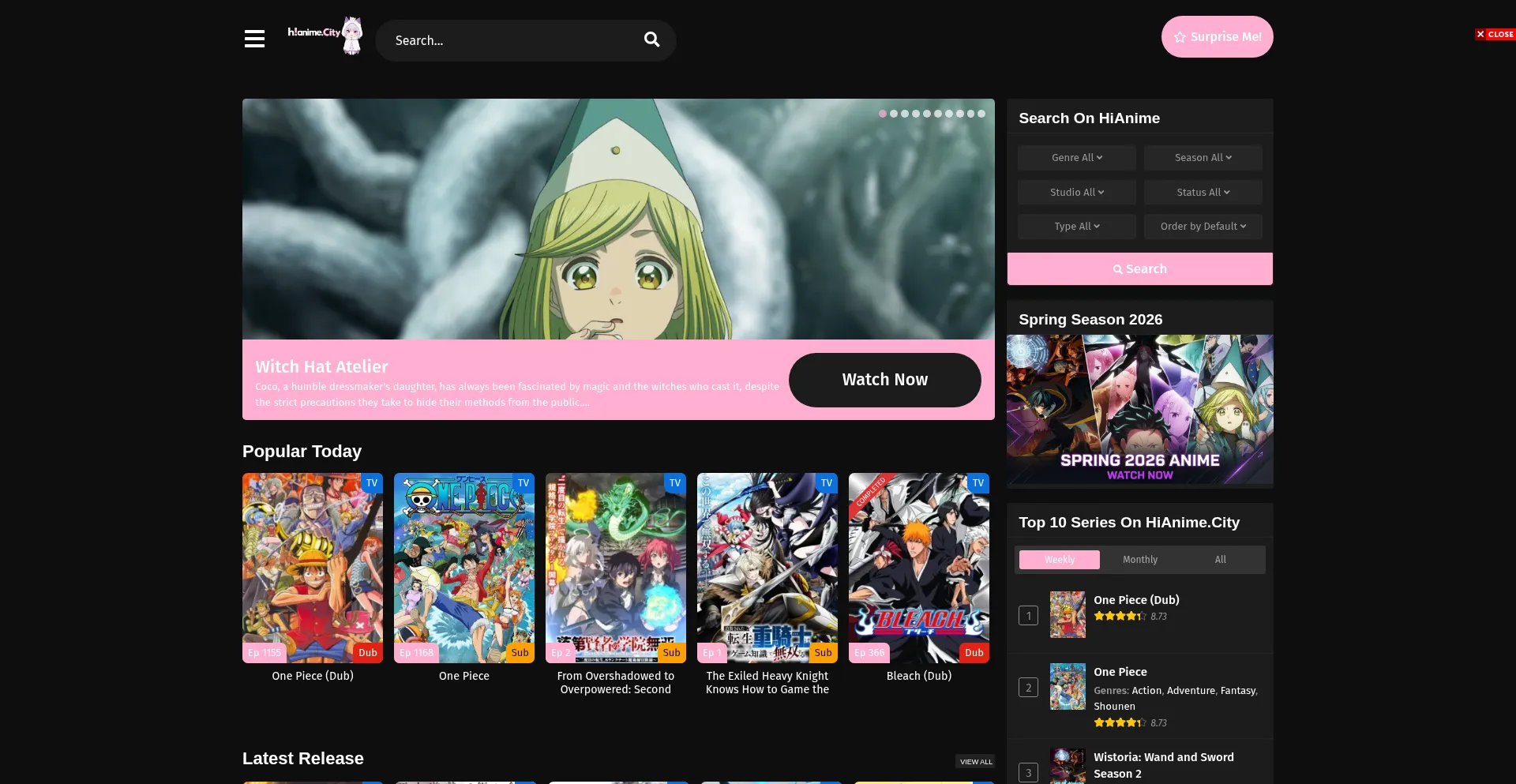The width and height of the screenshot is (1516, 784).
Task: Open the Bleach (Dub) poster
Action: (919, 568)
